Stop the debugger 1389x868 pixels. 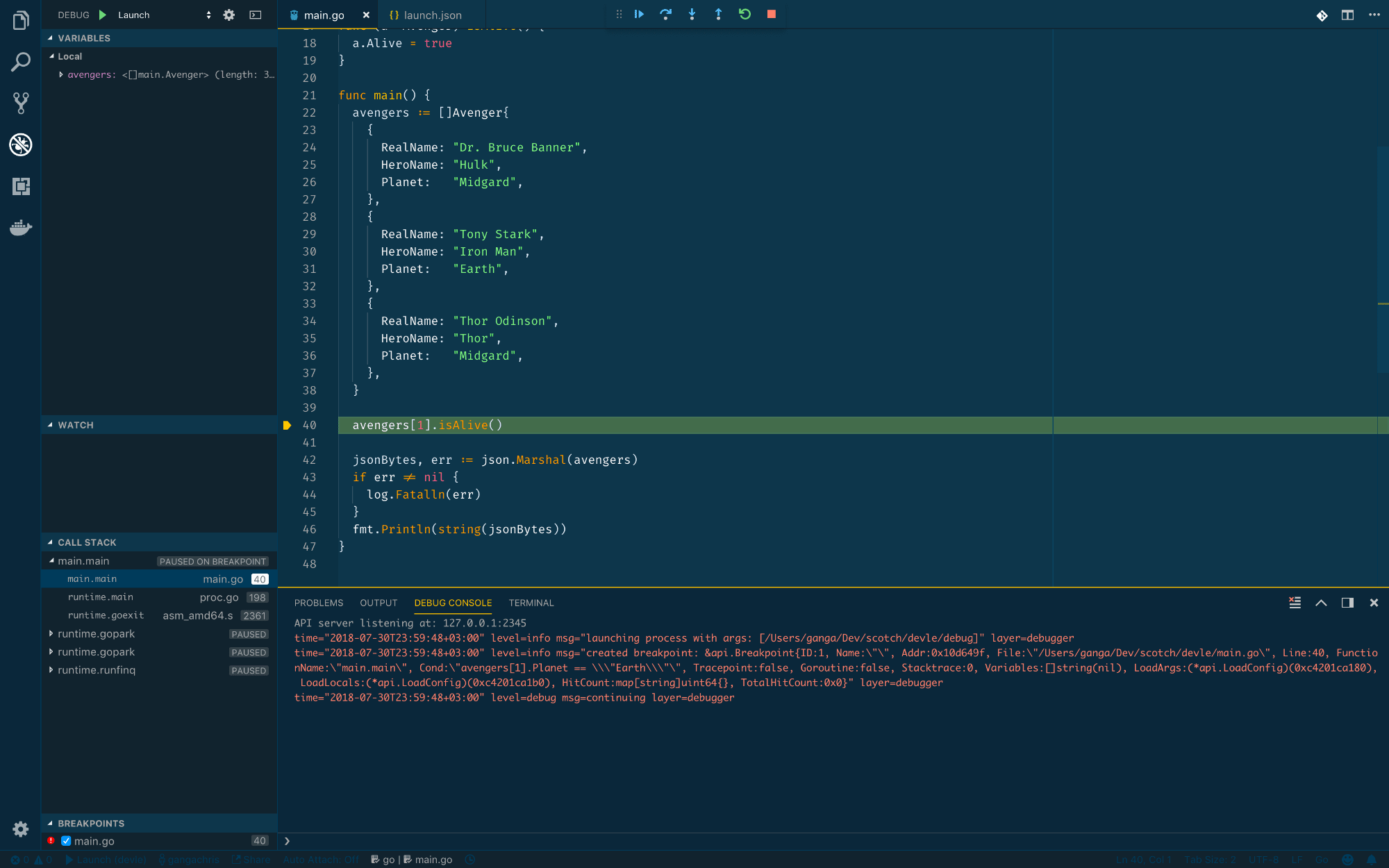point(771,14)
